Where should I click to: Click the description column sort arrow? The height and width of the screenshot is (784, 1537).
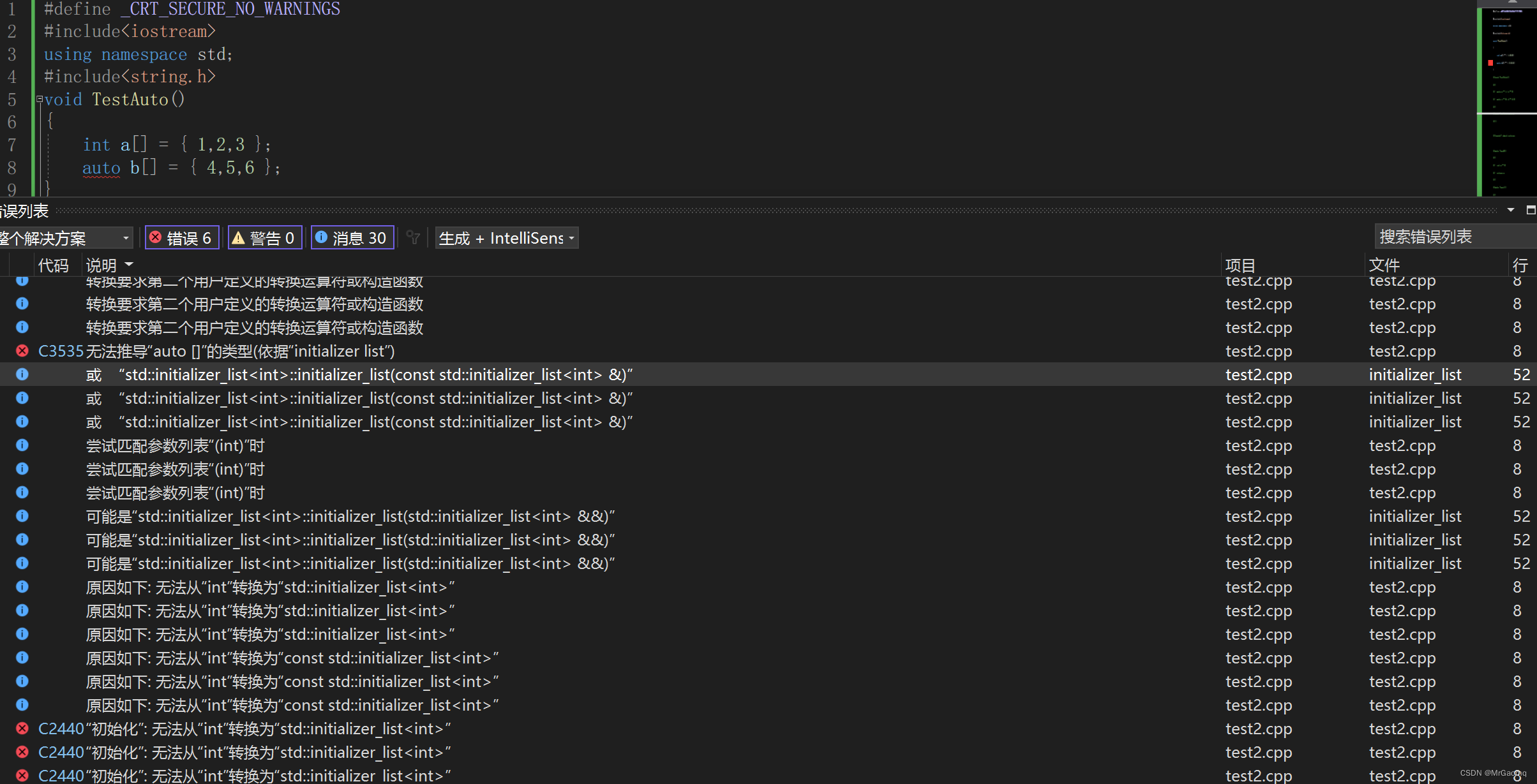pyautogui.click(x=129, y=264)
